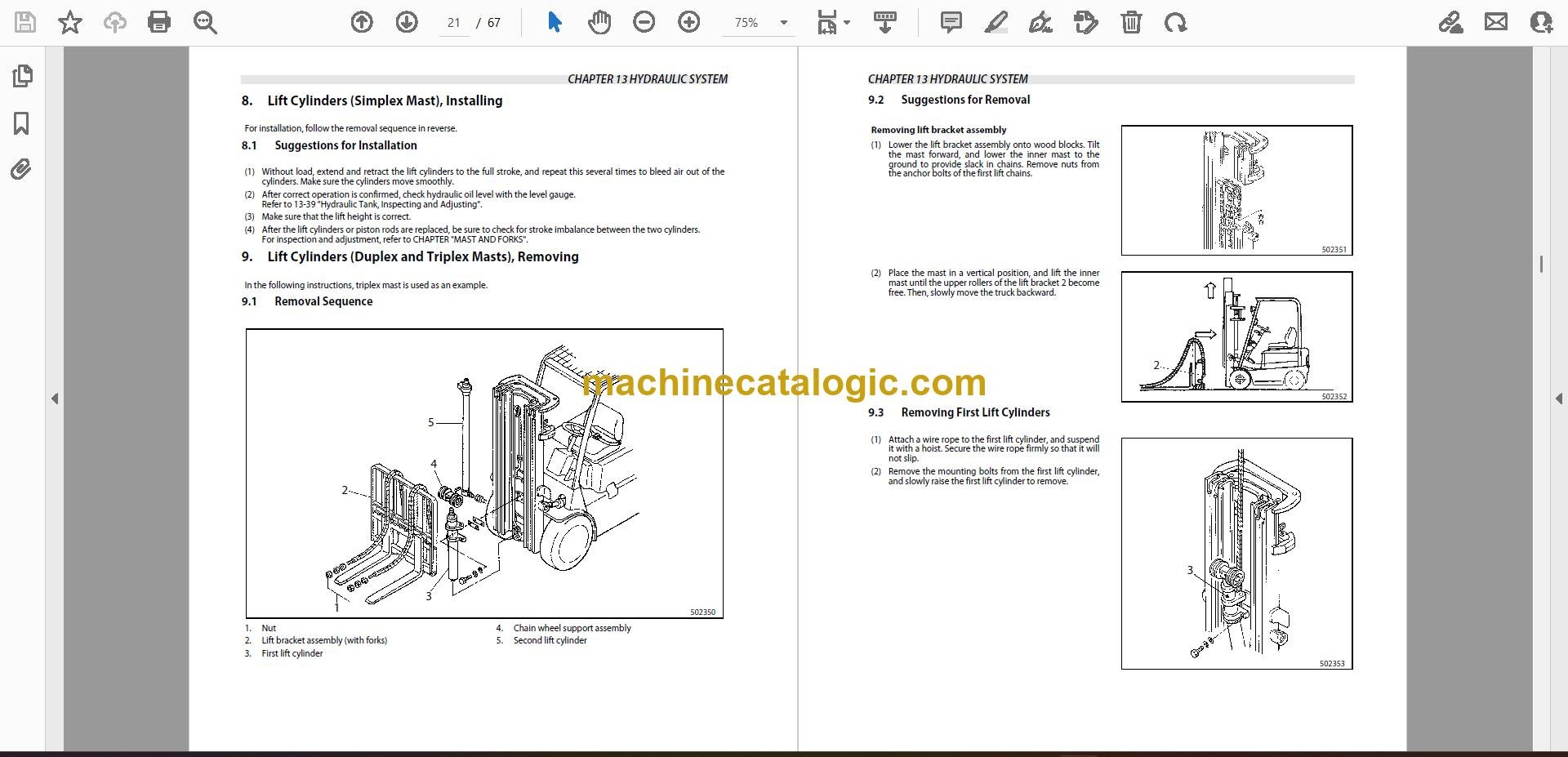
Task: Expand the right tools pane arrow
Action: coord(1558,399)
